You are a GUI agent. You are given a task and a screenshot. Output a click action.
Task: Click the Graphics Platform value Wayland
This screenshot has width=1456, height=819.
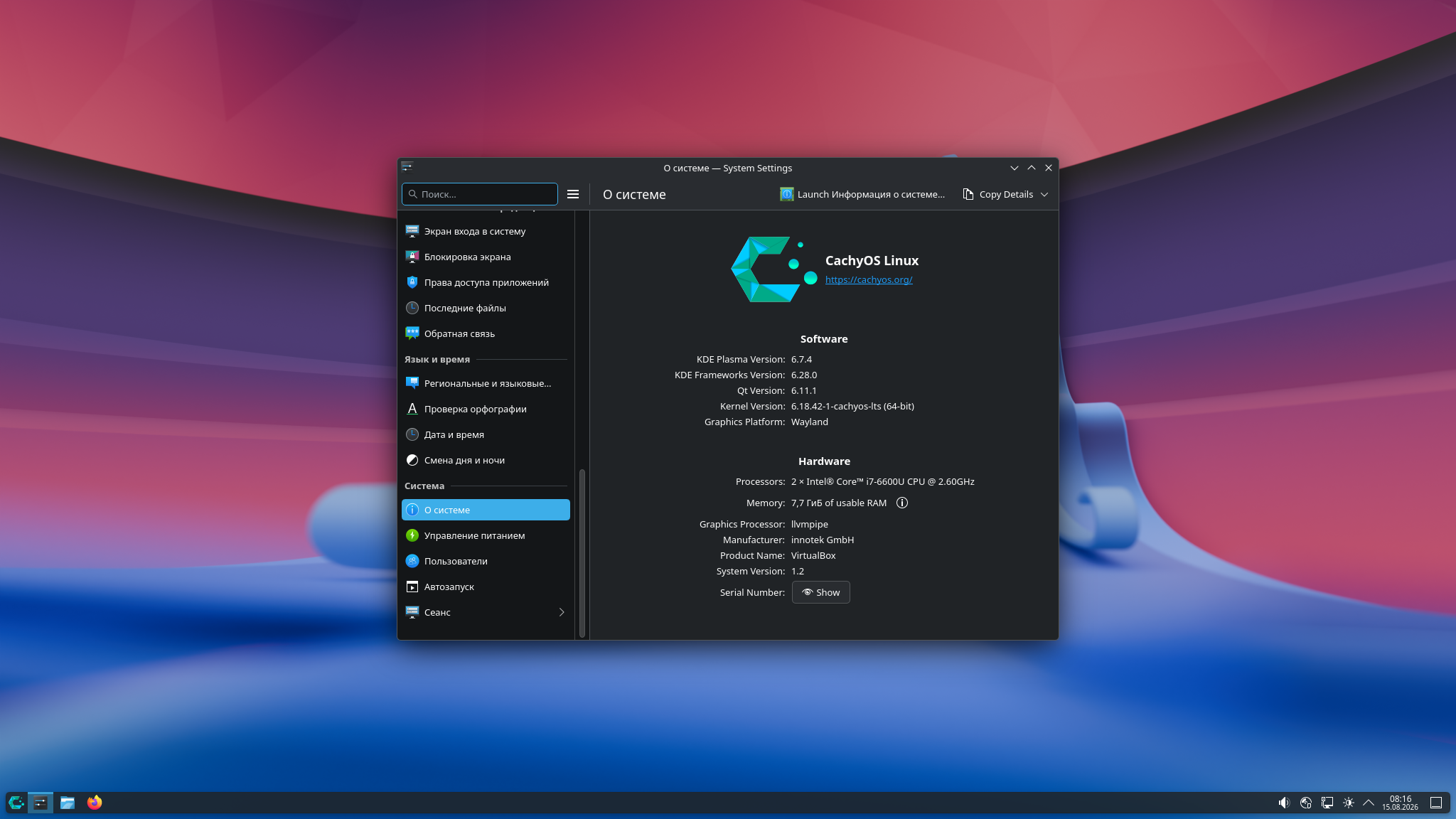point(810,422)
